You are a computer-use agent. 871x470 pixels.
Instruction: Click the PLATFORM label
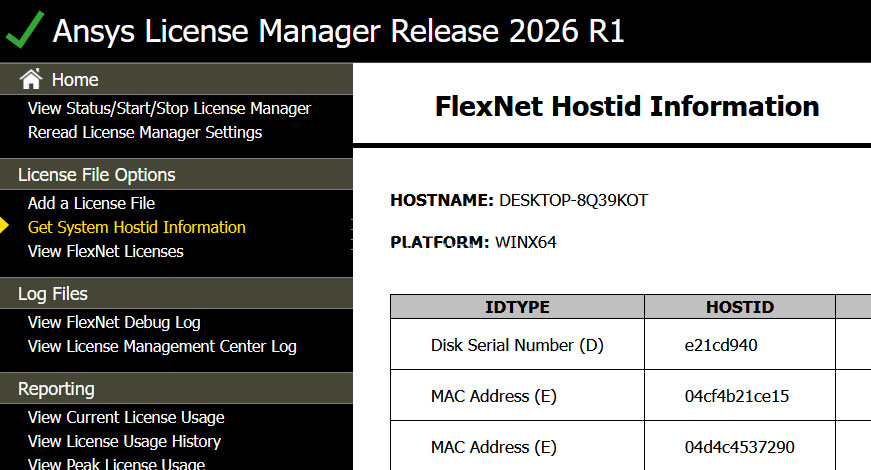point(439,242)
